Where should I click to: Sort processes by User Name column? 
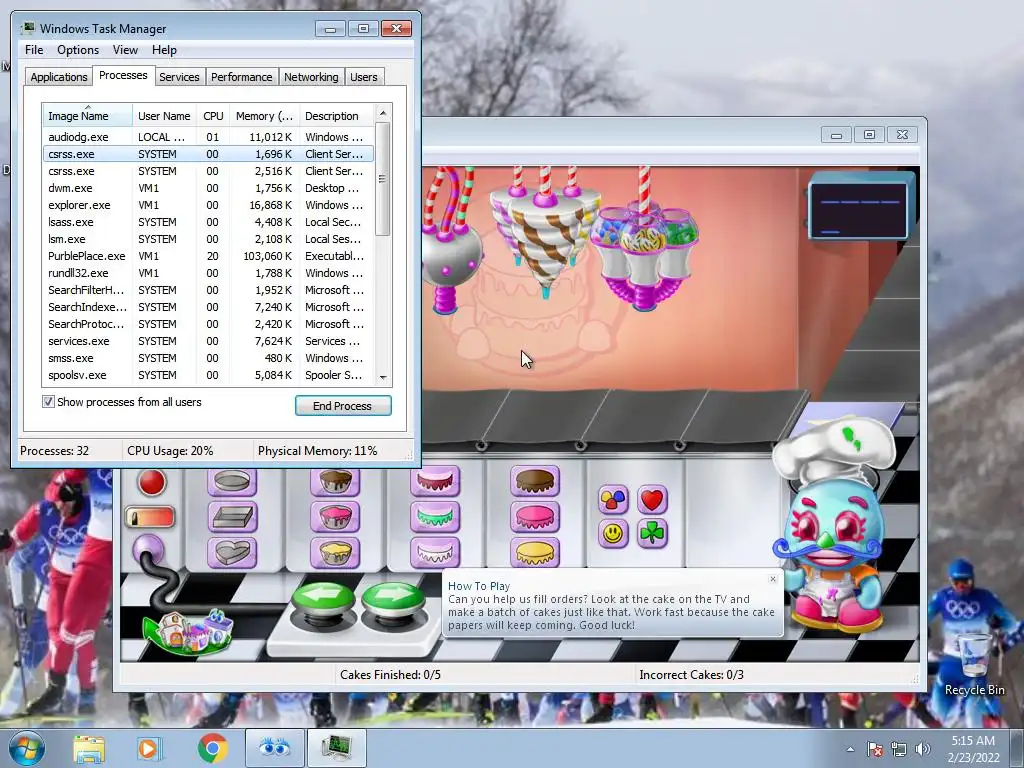[x=164, y=116]
